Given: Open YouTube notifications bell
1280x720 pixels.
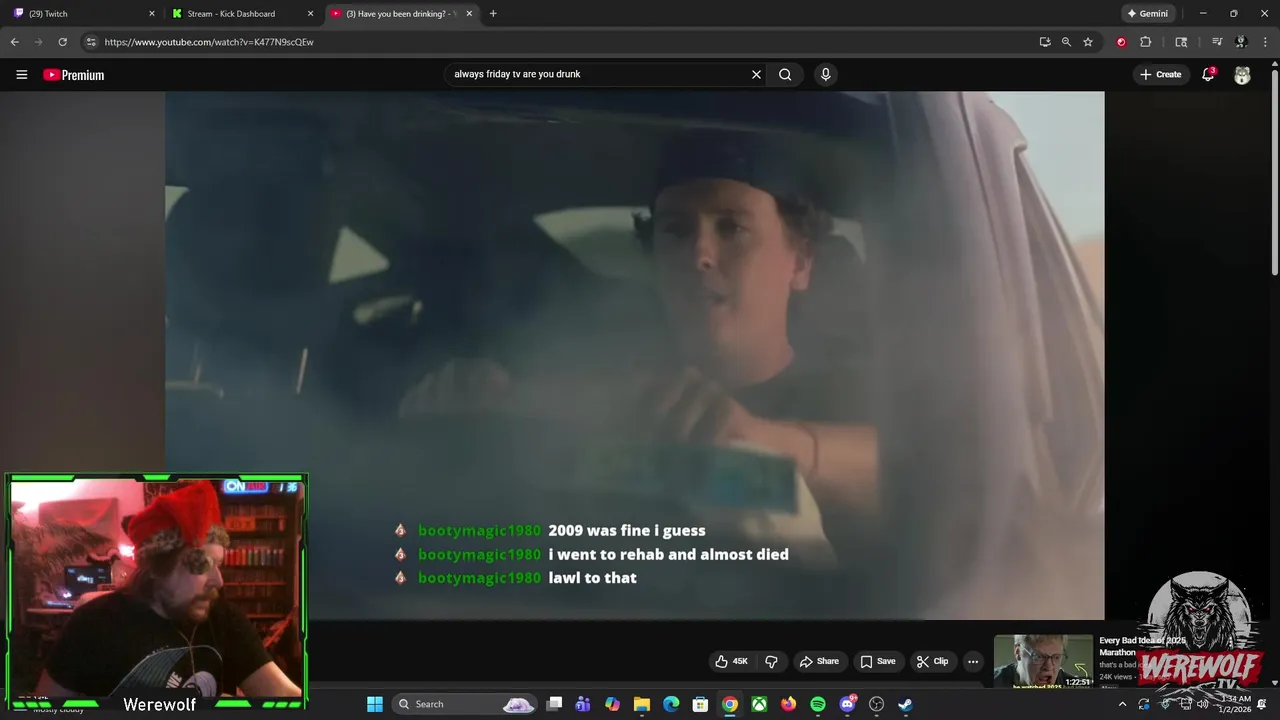Looking at the screenshot, I should pyautogui.click(x=1208, y=74).
